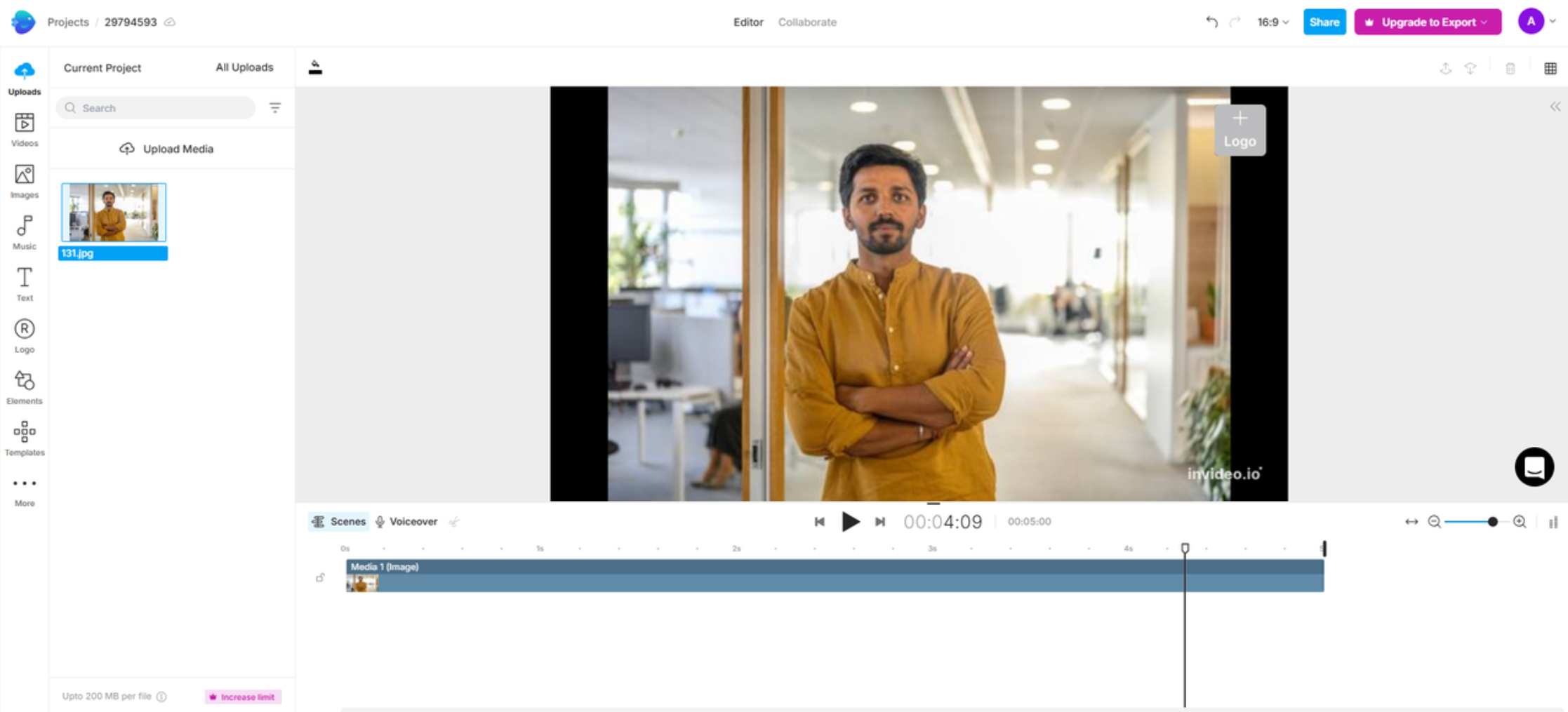The width and height of the screenshot is (1568, 712).
Task: Open the grid view icon on the toolbar
Action: click(x=1550, y=68)
